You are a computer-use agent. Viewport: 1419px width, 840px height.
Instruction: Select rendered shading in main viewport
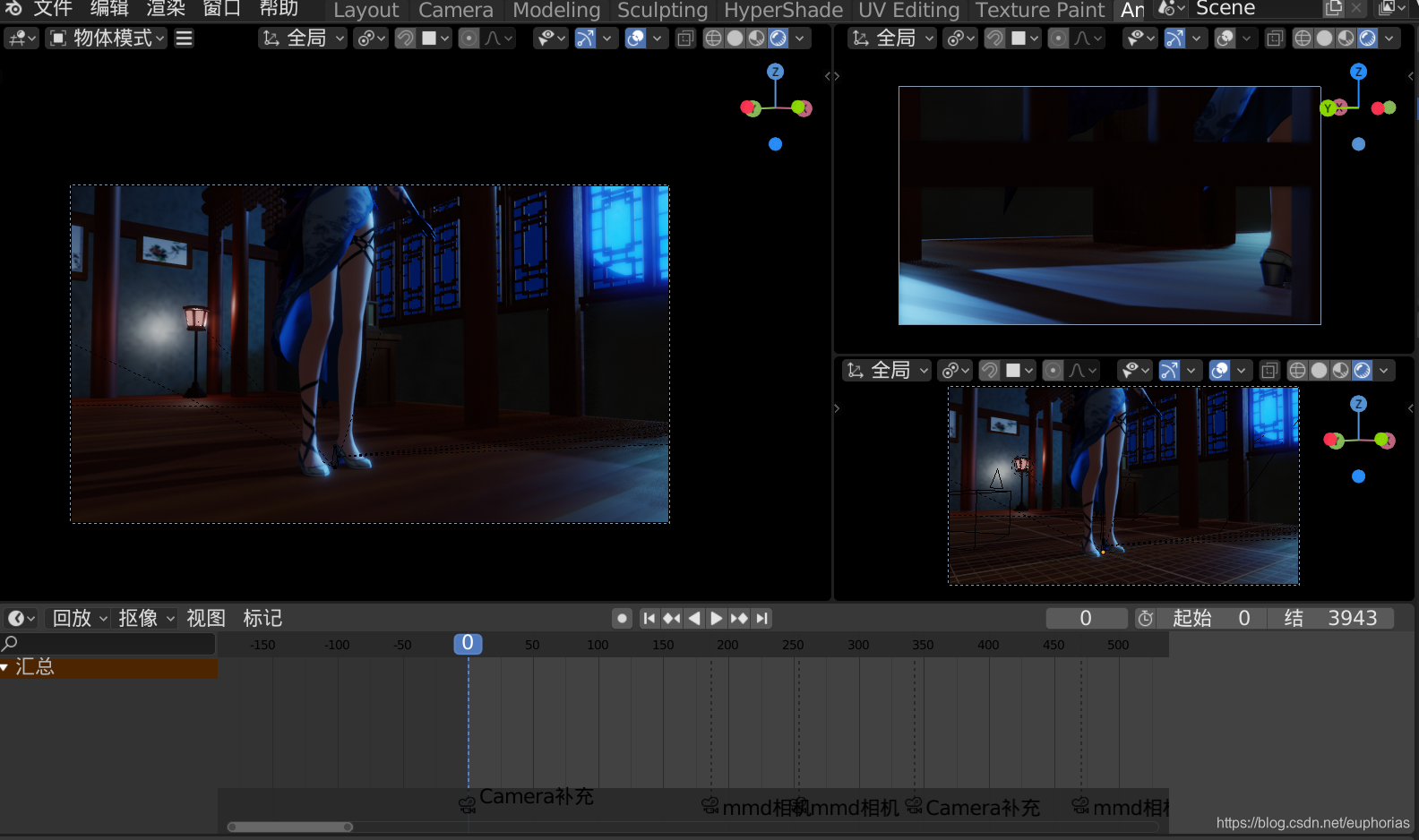tap(778, 39)
